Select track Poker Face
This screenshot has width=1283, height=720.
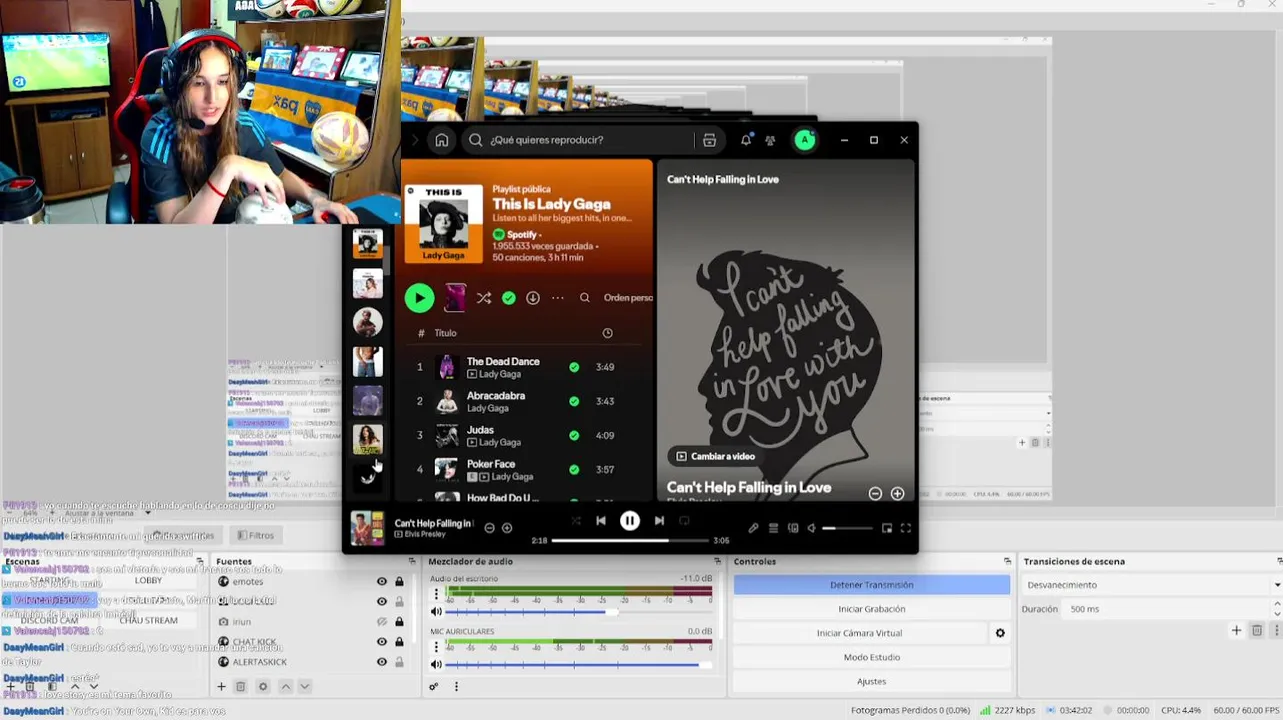coord(491,464)
